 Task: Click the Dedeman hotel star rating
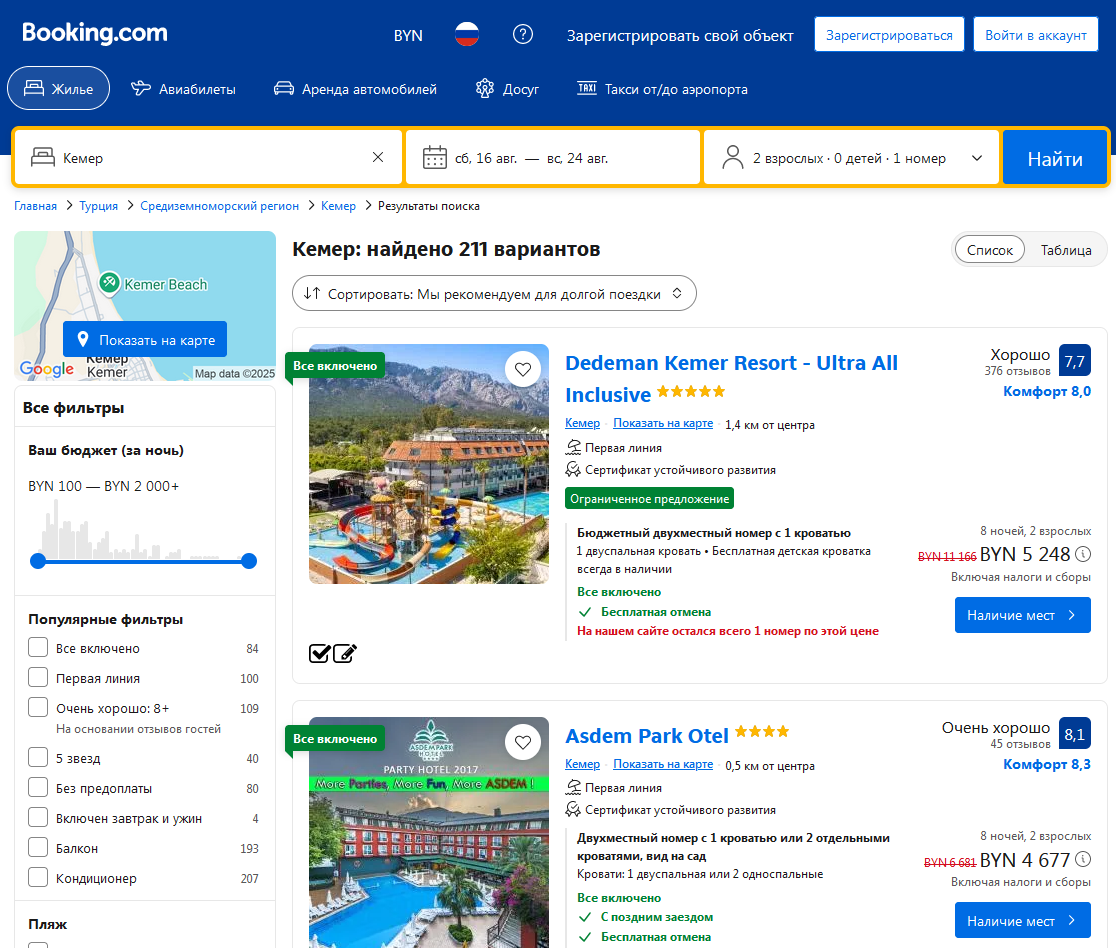tap(690, 391)
